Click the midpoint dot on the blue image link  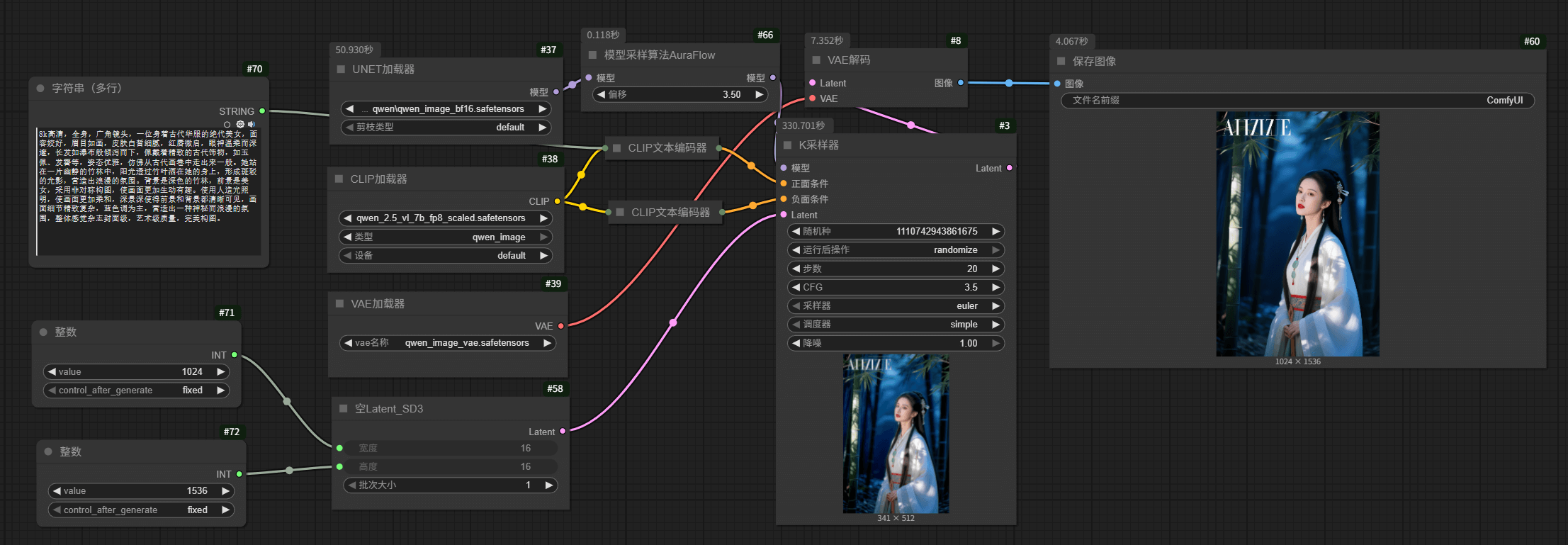coord(1009,84)
